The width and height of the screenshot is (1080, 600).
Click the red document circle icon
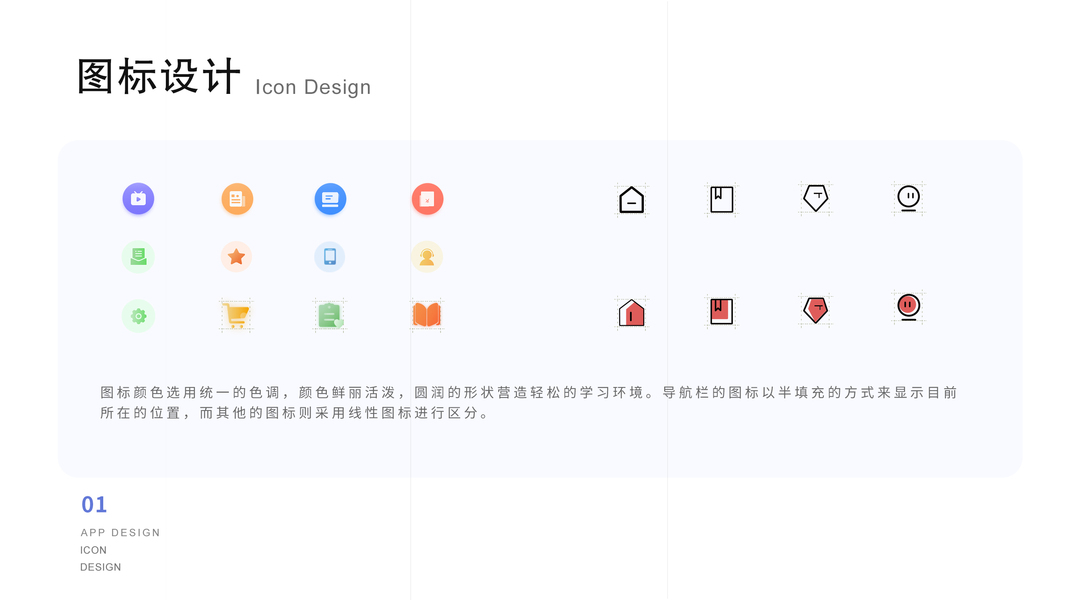427,199
